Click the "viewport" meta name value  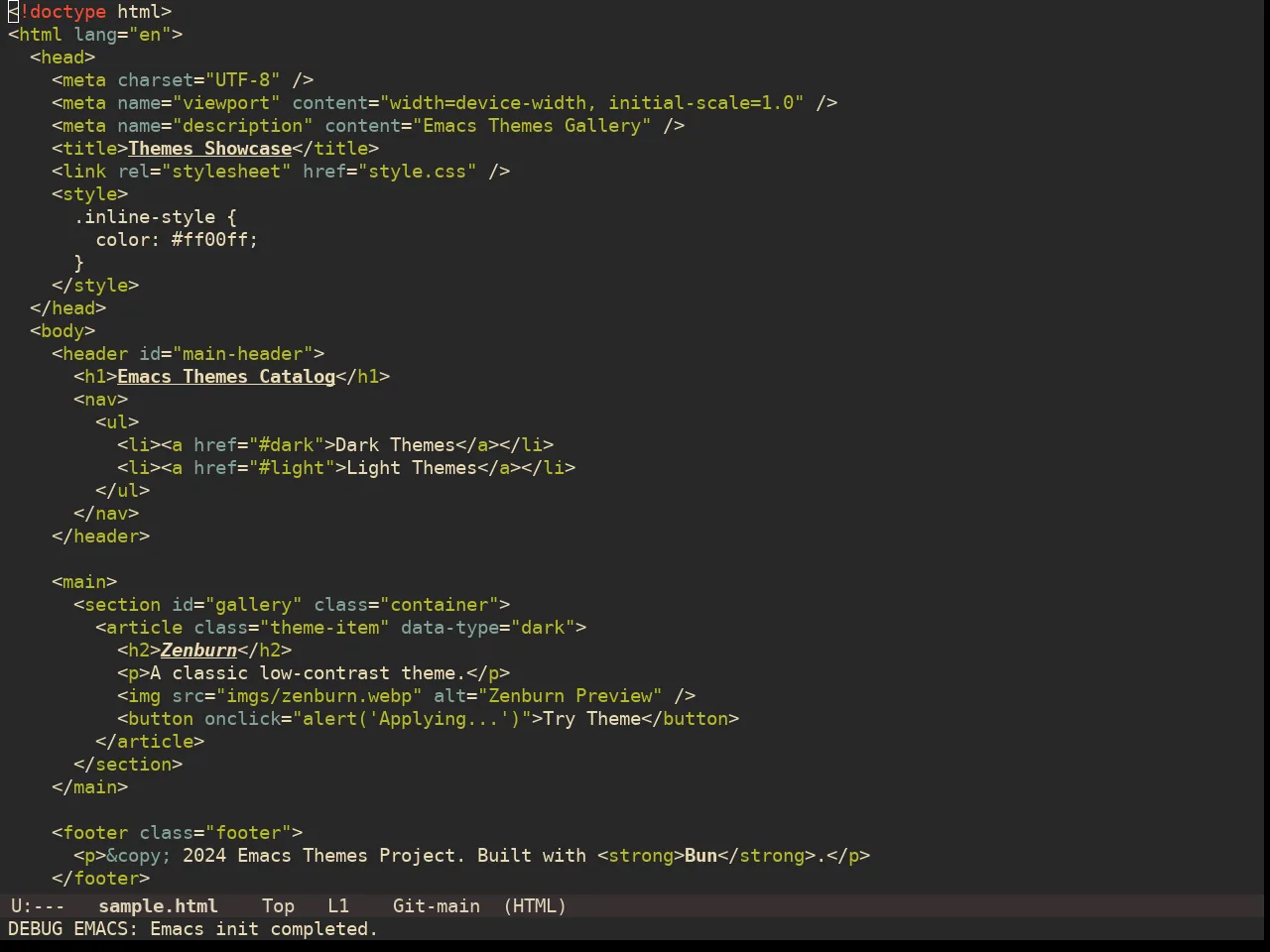point(226,103)
